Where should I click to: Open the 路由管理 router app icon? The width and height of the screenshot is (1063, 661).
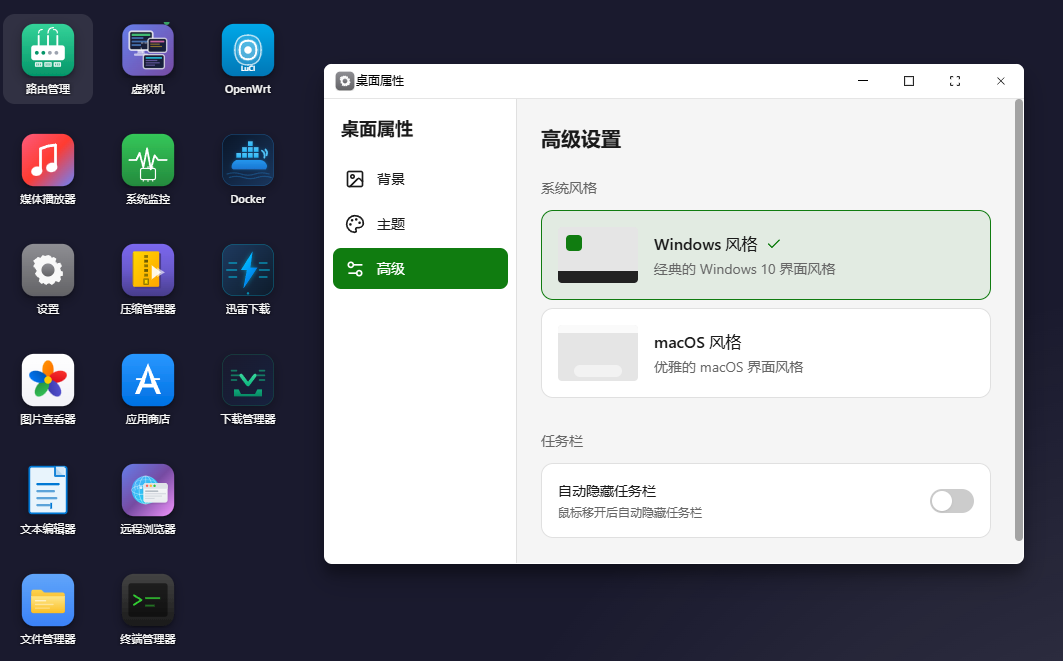coord(48,51)
